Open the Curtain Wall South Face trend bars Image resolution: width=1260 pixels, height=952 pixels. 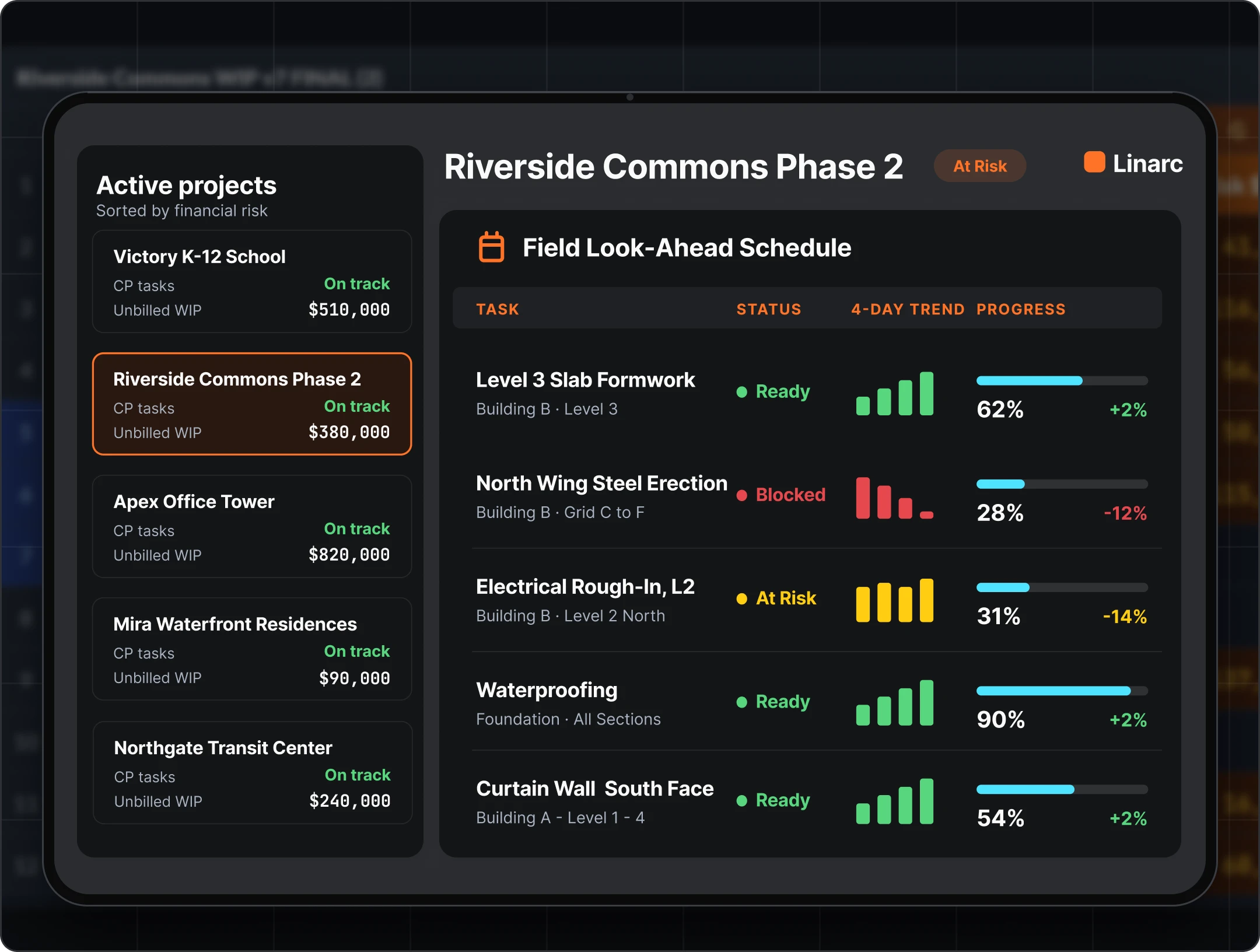(895, 801)
